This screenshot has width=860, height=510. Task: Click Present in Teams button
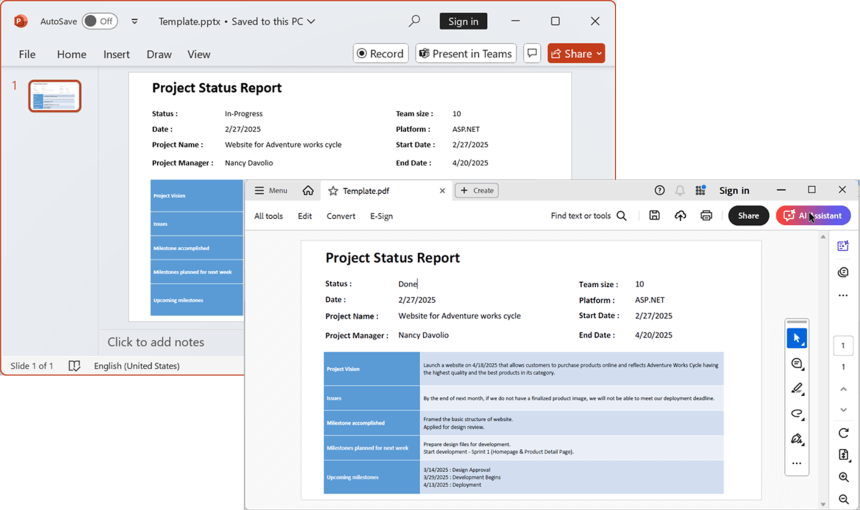[465, 54]
